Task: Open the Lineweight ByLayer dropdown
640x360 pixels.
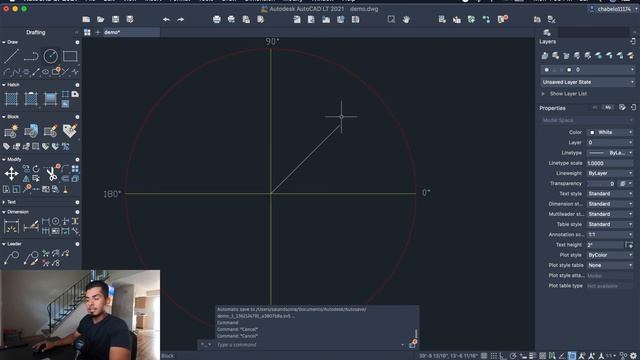Action: (610, 173)
